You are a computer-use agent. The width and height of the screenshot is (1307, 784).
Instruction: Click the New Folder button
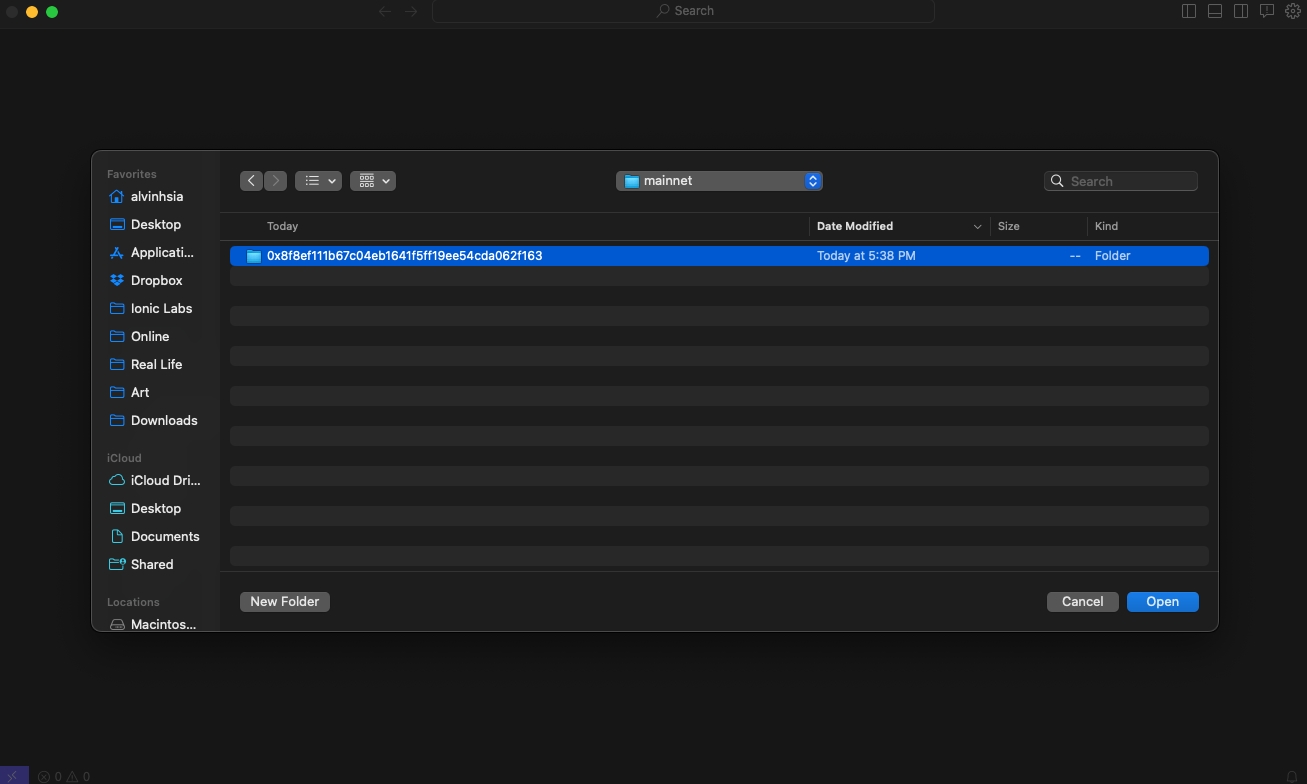tap(285, 601)
